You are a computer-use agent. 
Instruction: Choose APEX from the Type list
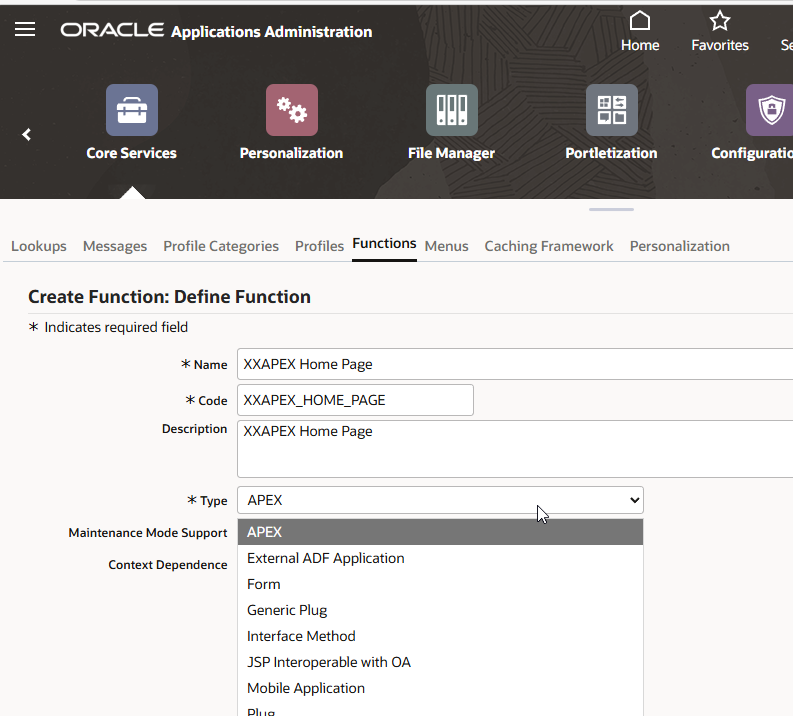pyautogui.click(x=440, y=532)
